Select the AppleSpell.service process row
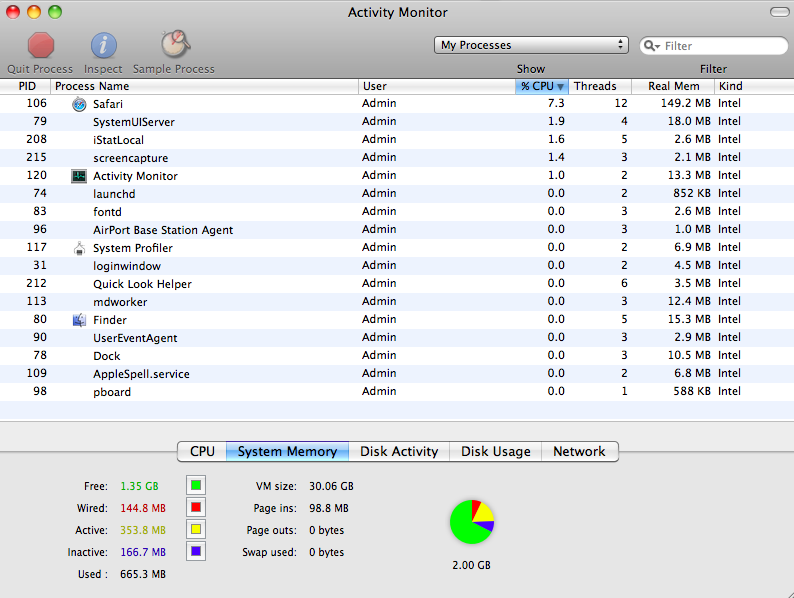The width and height of the screenshot is (794, 598). coord(397,374)
